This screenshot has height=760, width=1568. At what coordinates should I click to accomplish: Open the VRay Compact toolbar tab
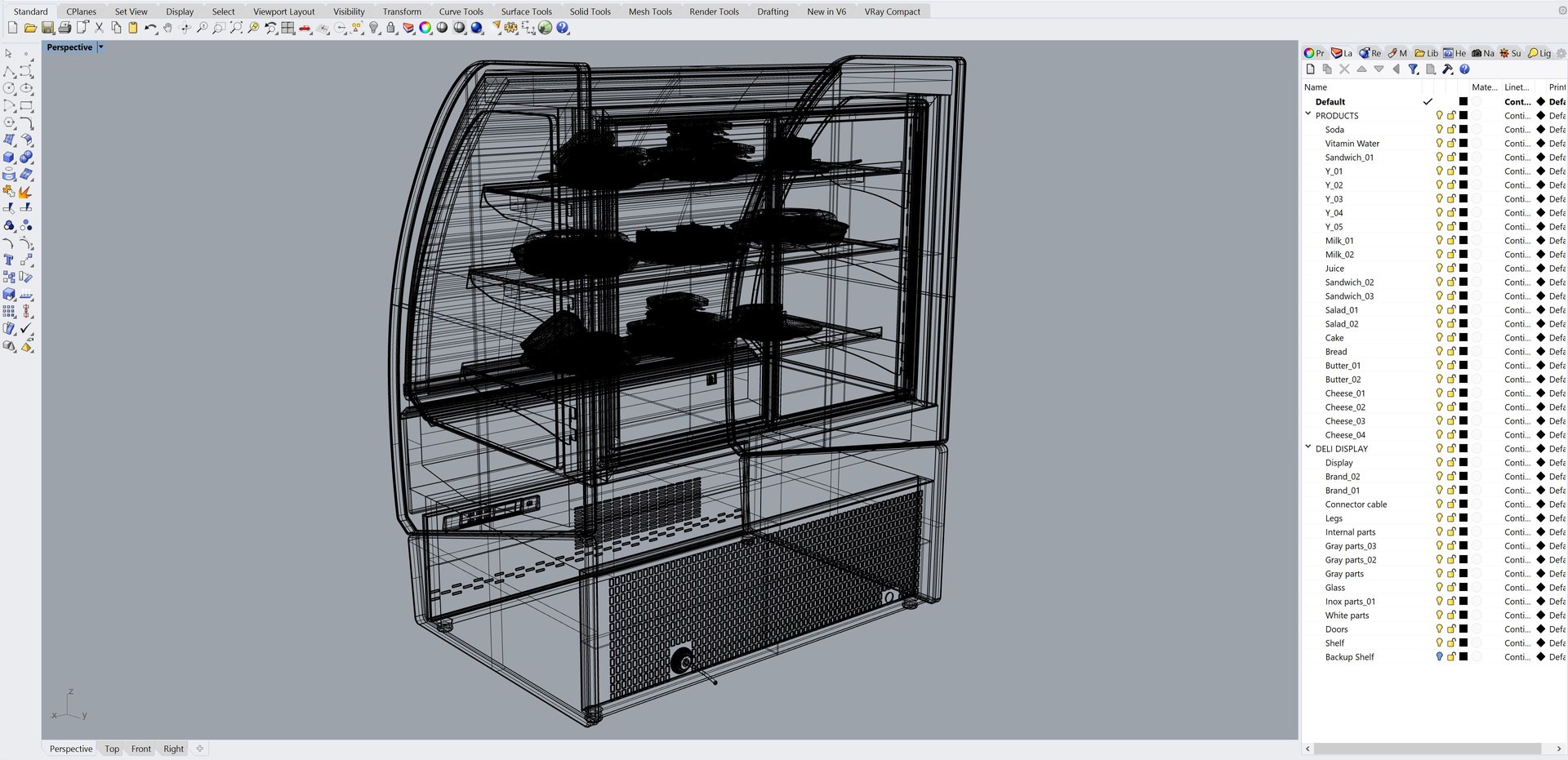coord(892,11)
